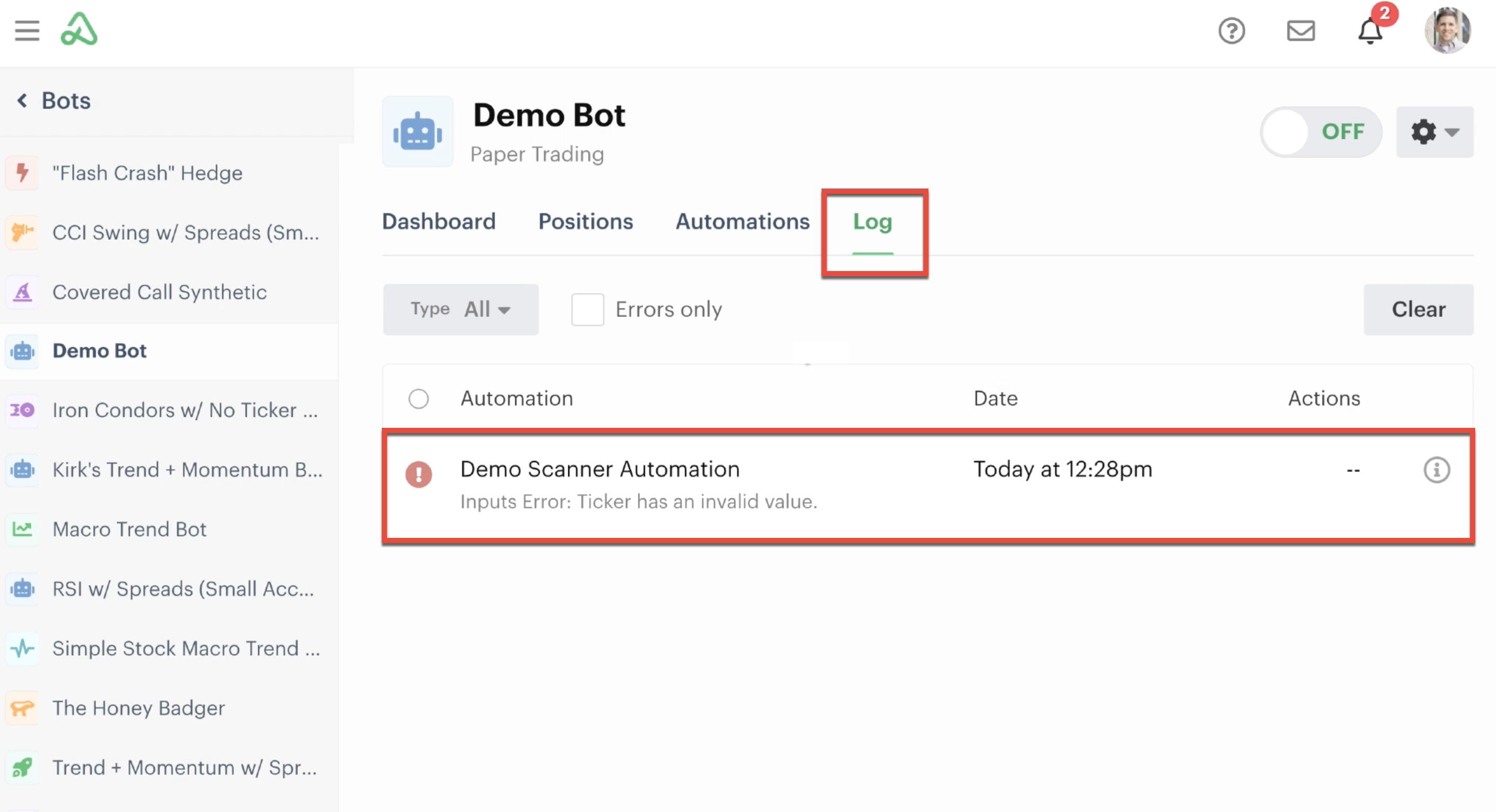Open the user profile avatar
This screenshot has width=1496, height=812.
tap(1447, 30)
